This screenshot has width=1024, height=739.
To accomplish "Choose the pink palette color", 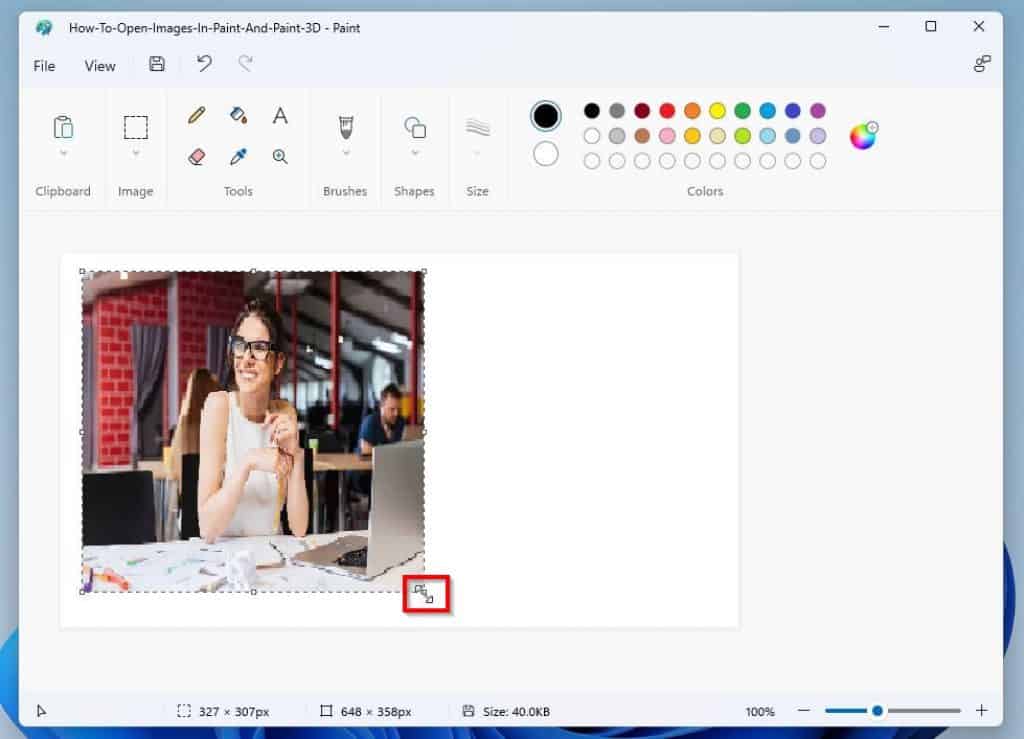I will point(667,136).
